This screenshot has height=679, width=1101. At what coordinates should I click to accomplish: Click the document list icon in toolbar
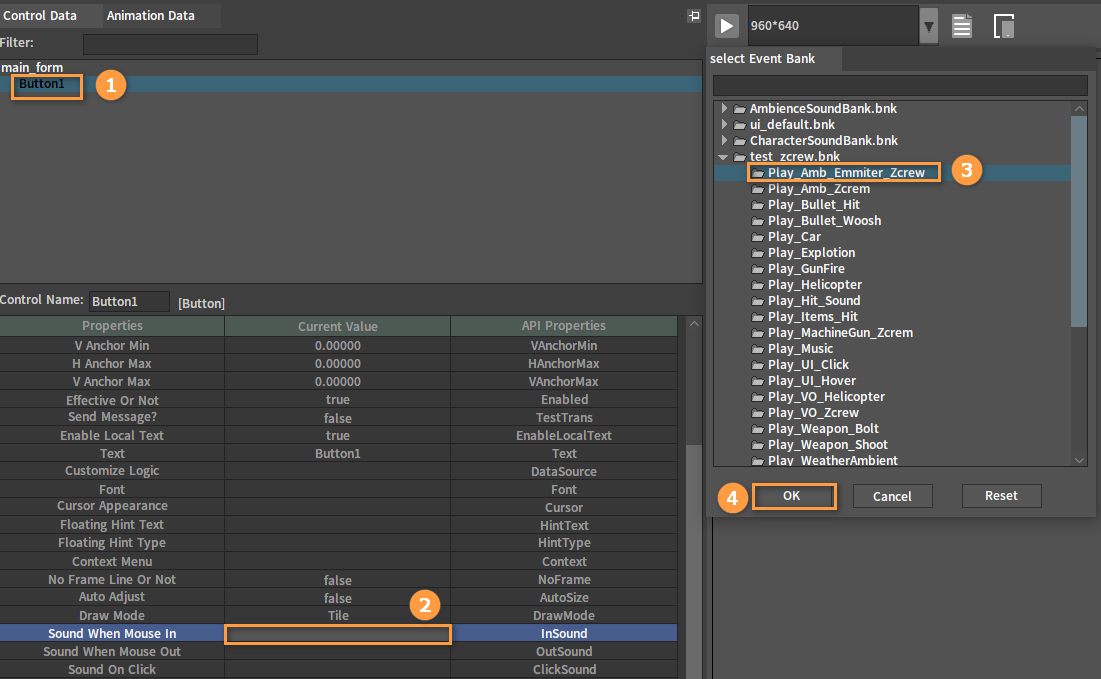pyautogui.click(x=962, y=26)
